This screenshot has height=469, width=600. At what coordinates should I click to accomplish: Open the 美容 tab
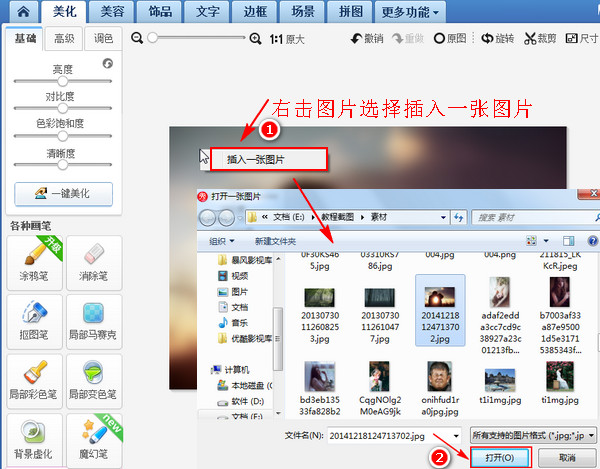pos(112,11)
